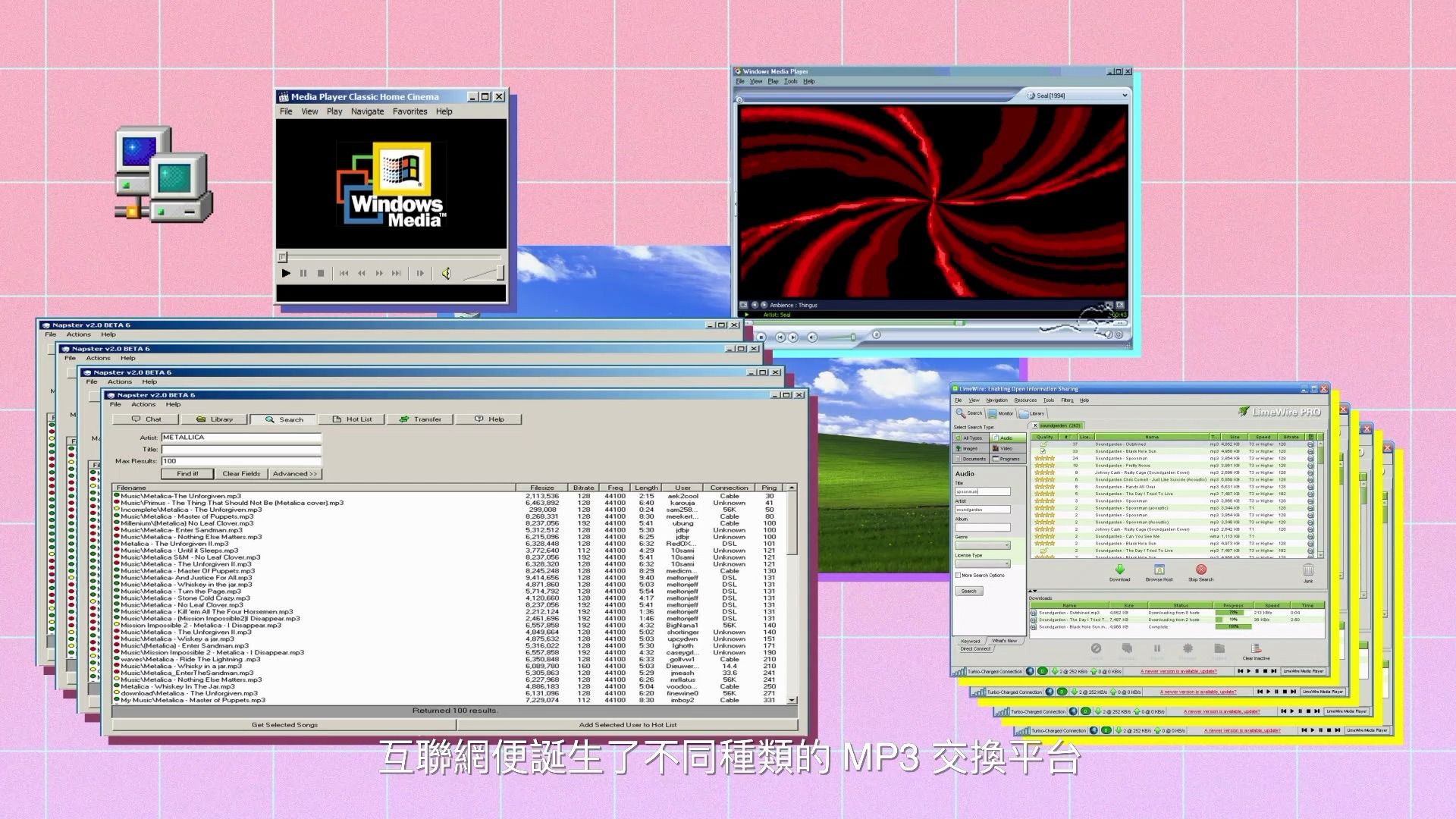Open LimeWire Monitor tab

click(1001, 413)
